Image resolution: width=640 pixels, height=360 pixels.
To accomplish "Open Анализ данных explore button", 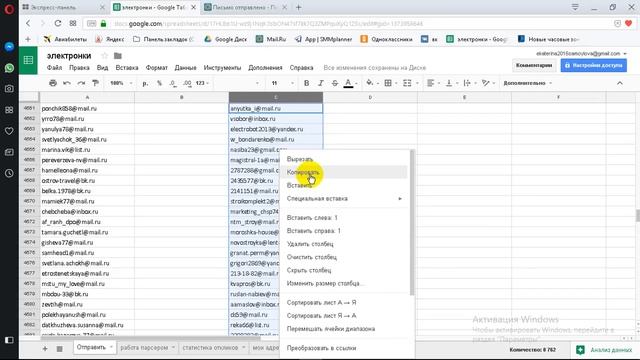I will [x=604, y=350].
